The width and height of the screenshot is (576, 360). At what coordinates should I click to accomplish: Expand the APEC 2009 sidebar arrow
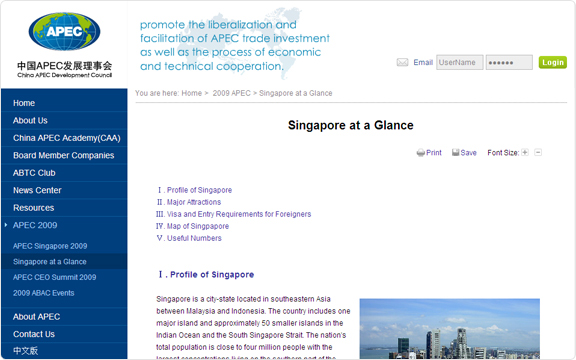coord(6,225)
